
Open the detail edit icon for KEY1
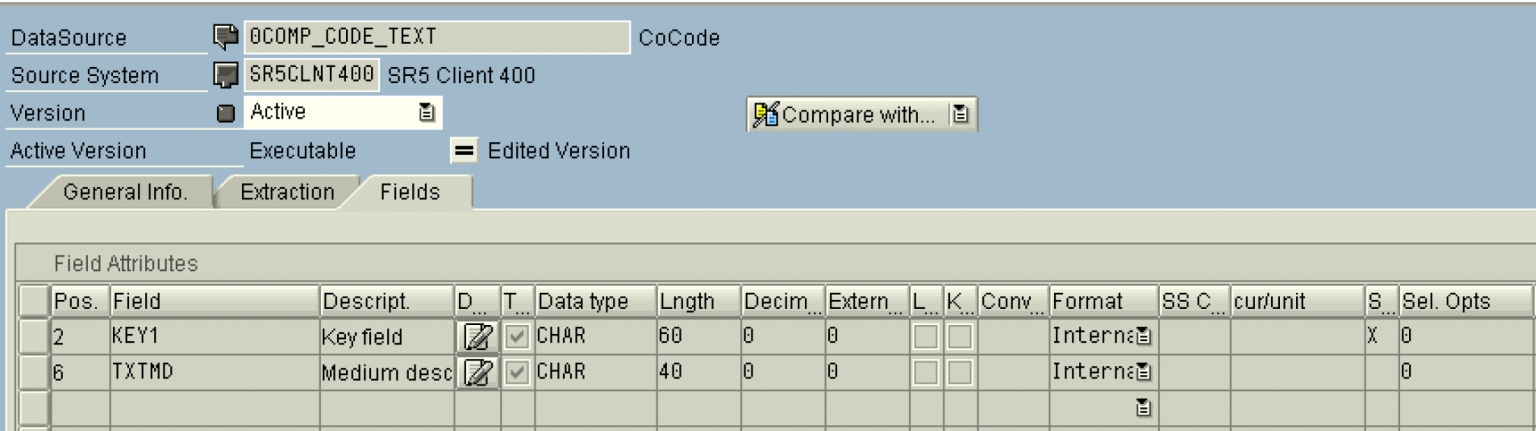(x=477, y=337)
